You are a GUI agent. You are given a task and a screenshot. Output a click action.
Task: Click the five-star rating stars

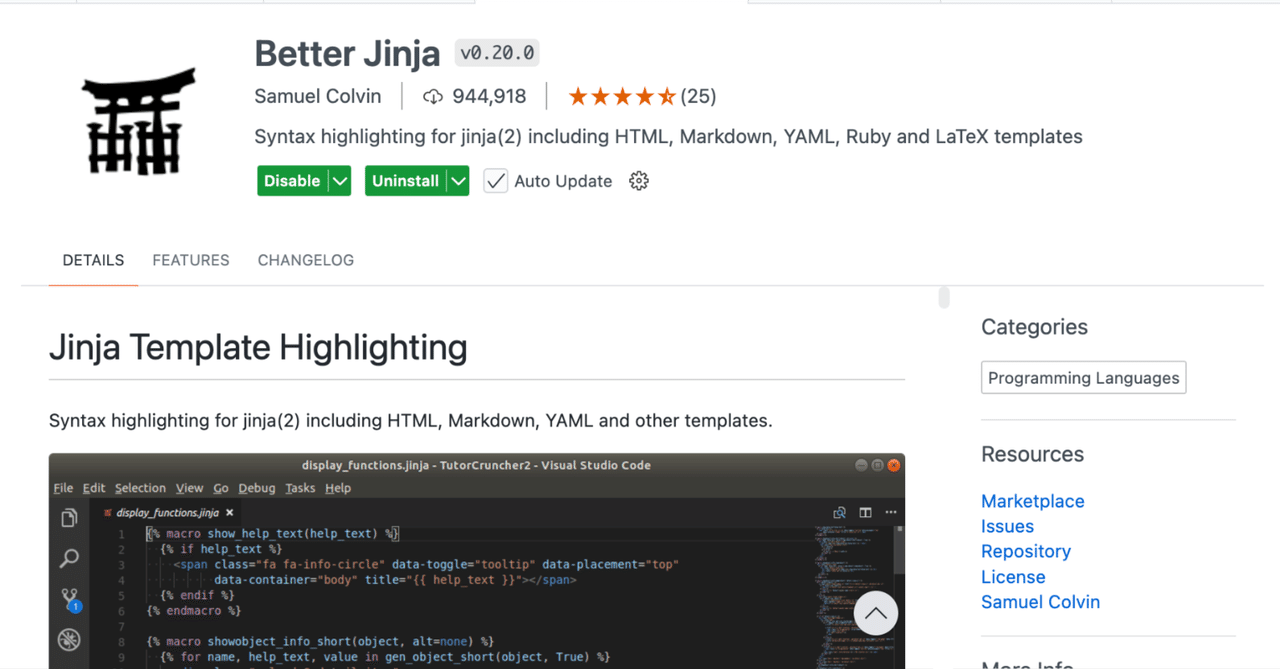(622, 96)
